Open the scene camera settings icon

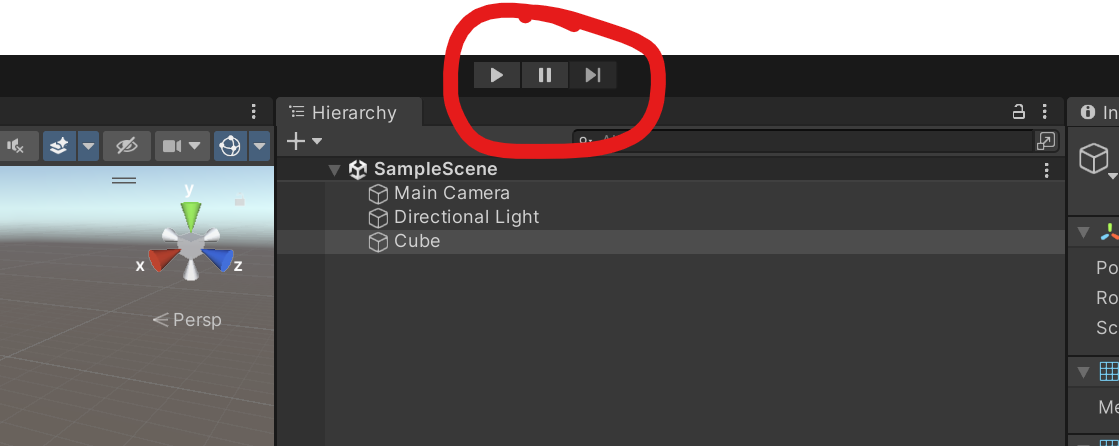coord(172,146)
